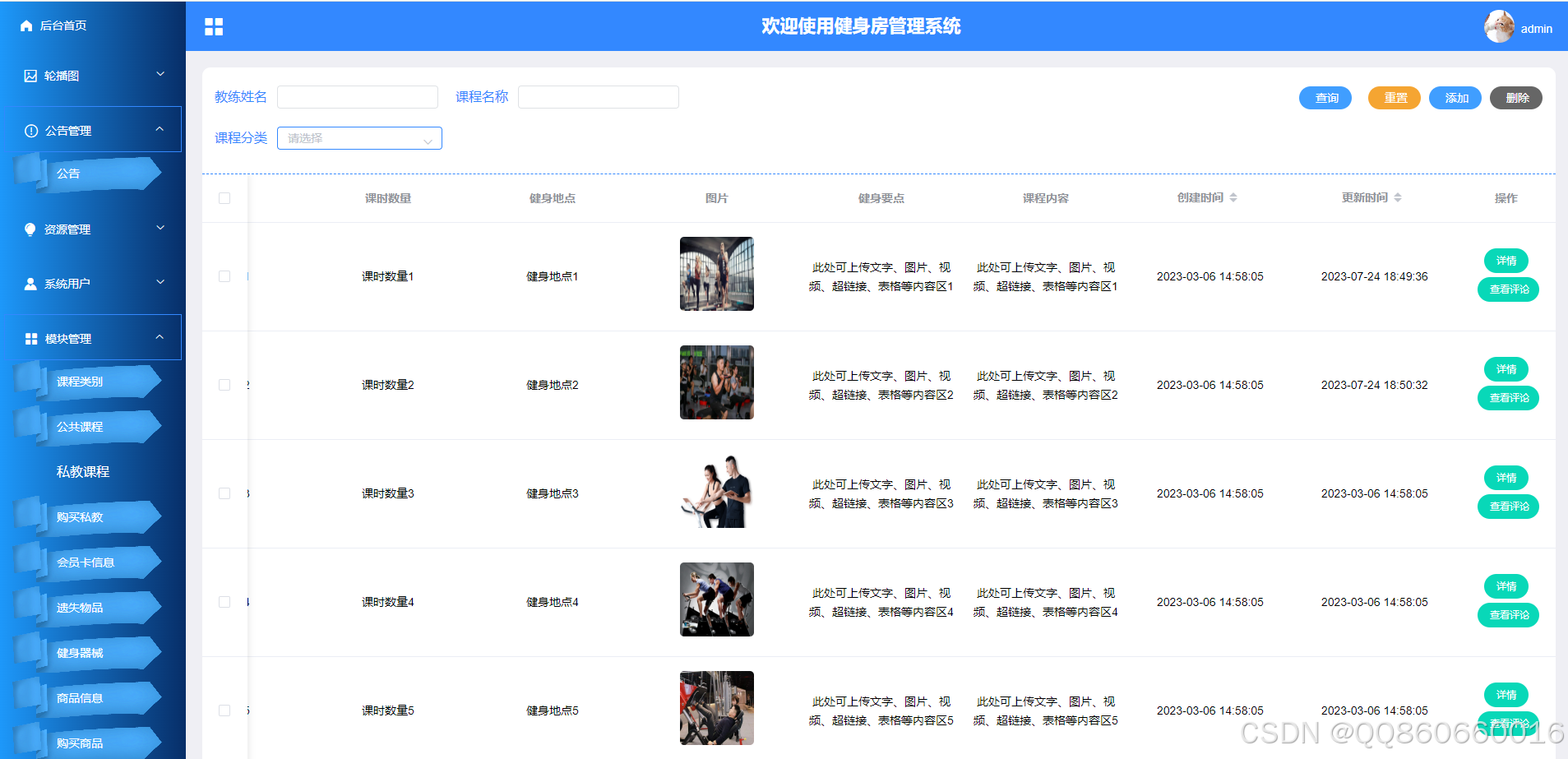Click the gym photo thumbnail in the first row
This screenshot has height=759, width=1568.
coord(716,274)
